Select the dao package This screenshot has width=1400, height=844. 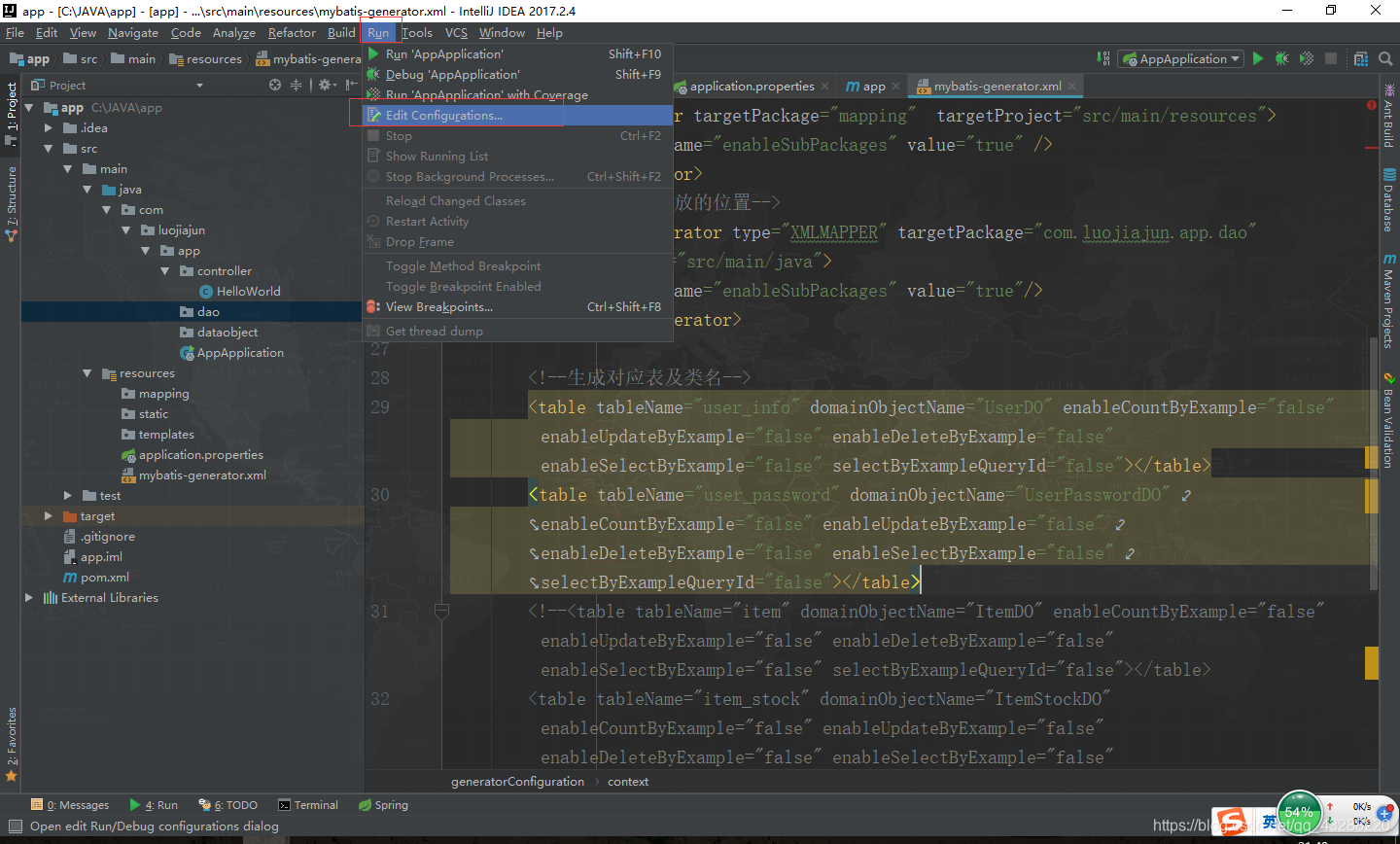199,312
